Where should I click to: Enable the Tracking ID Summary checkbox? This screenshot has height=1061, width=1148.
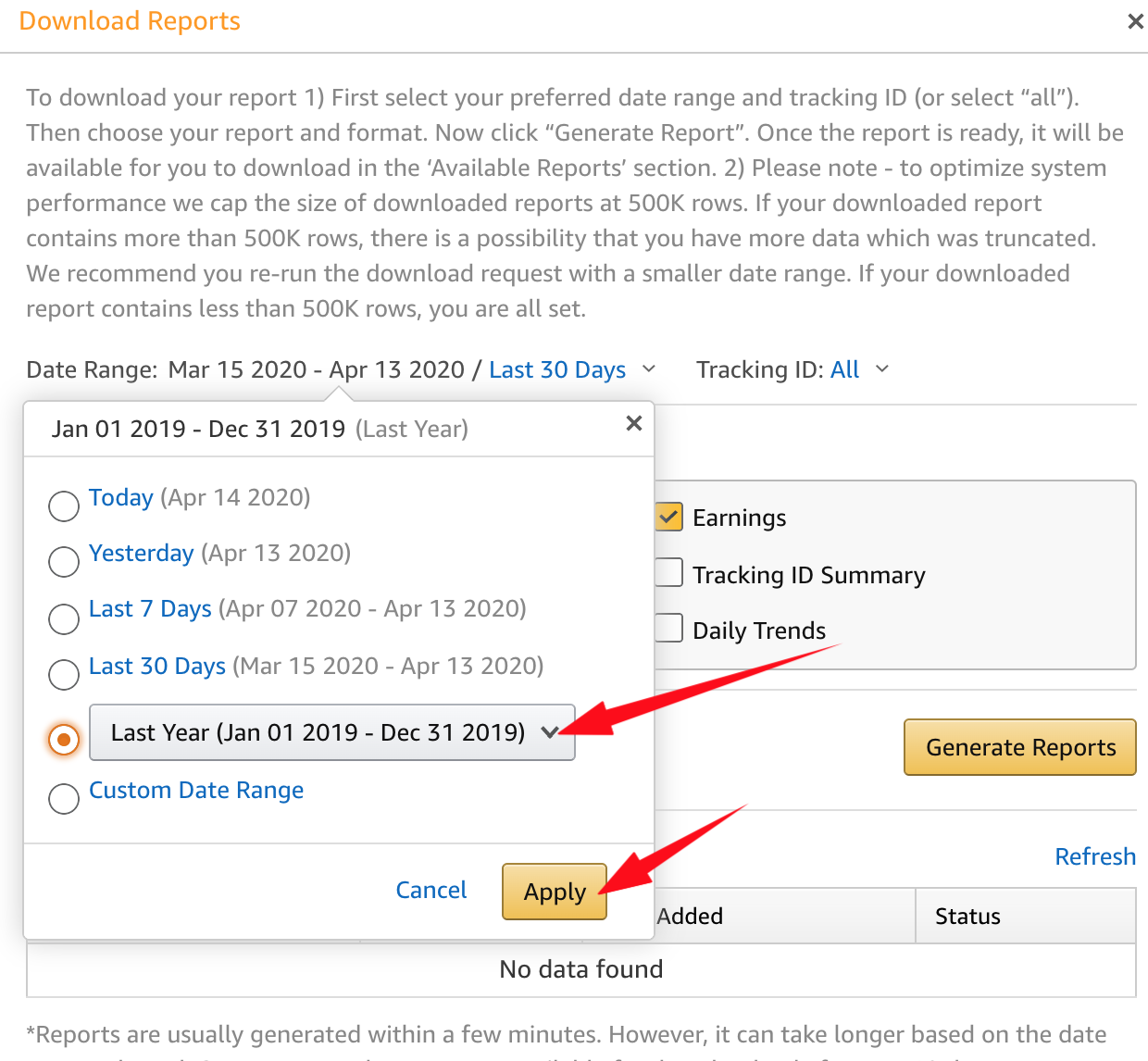(x=668, y=573)
